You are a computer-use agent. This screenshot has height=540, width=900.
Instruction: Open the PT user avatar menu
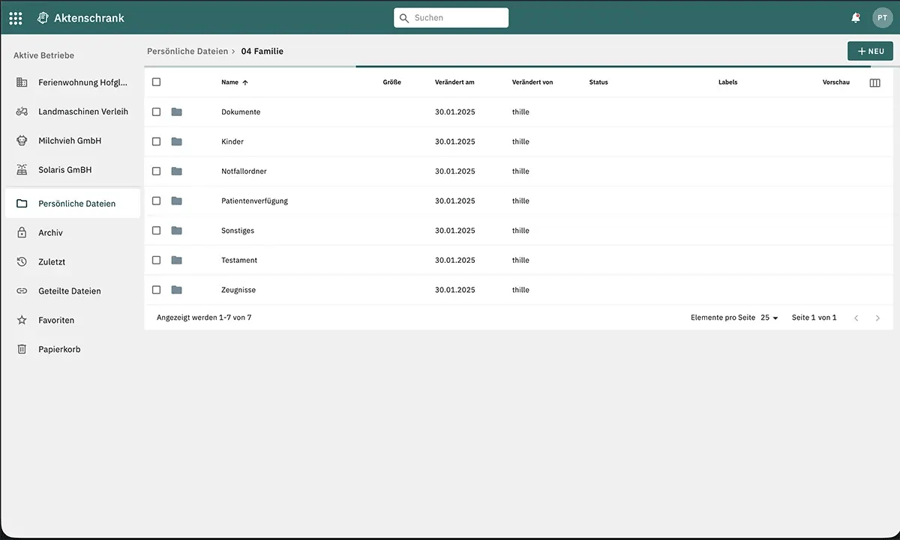click(882, 18)
